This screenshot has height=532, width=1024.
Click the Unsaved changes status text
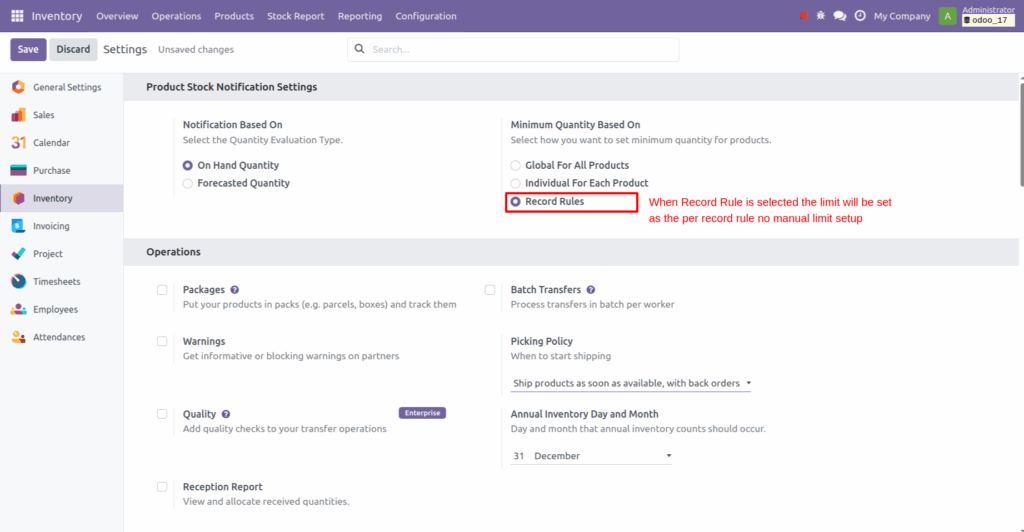(x=196, y=50)
